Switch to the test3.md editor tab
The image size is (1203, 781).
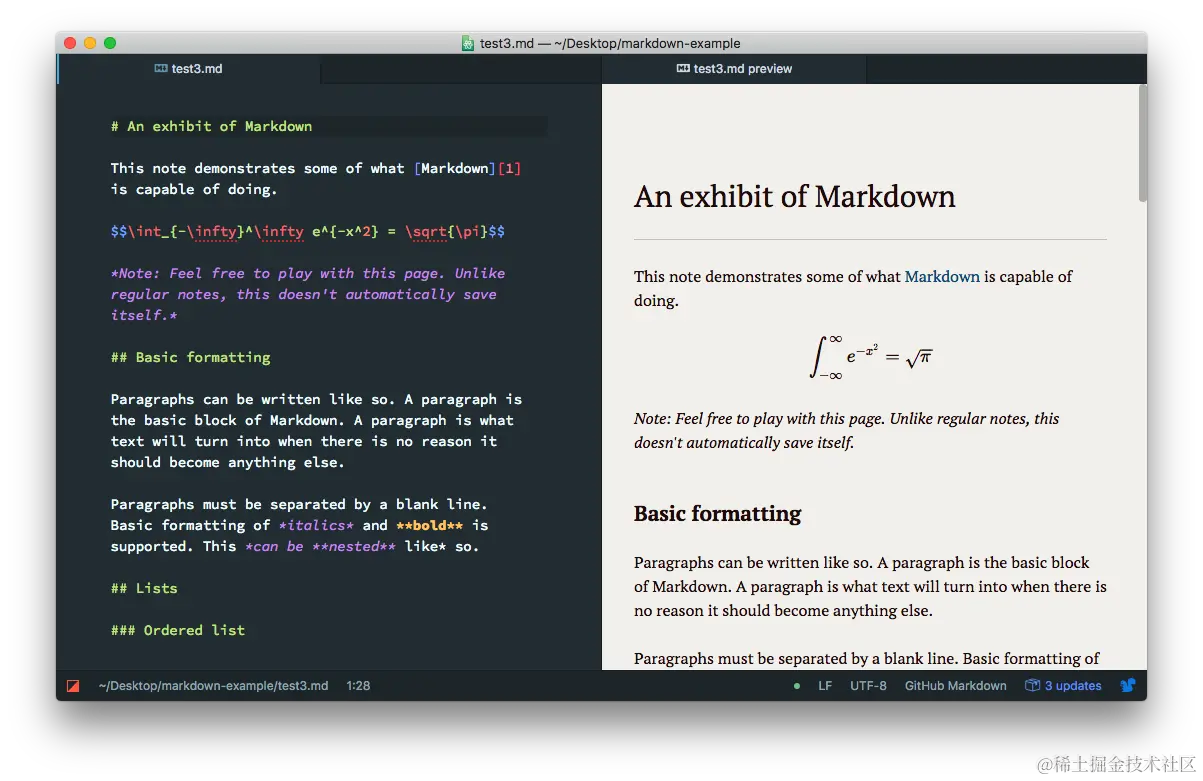(x=196, y=69)
